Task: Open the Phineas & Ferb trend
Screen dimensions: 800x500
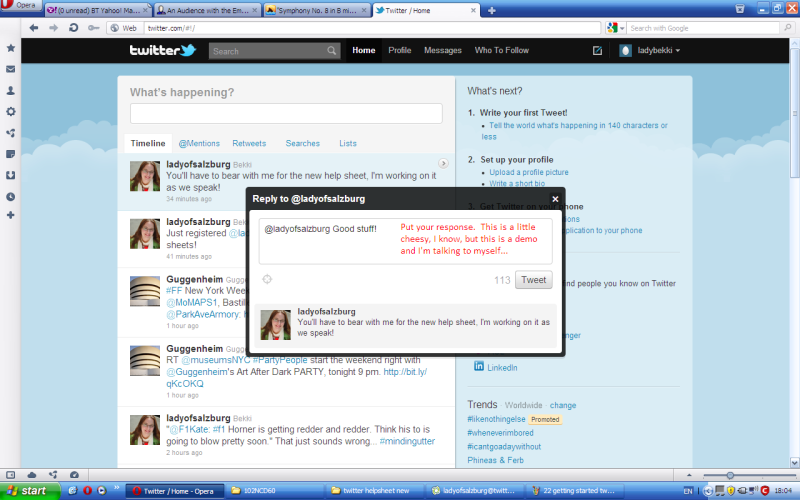Action: pos(495,460)
